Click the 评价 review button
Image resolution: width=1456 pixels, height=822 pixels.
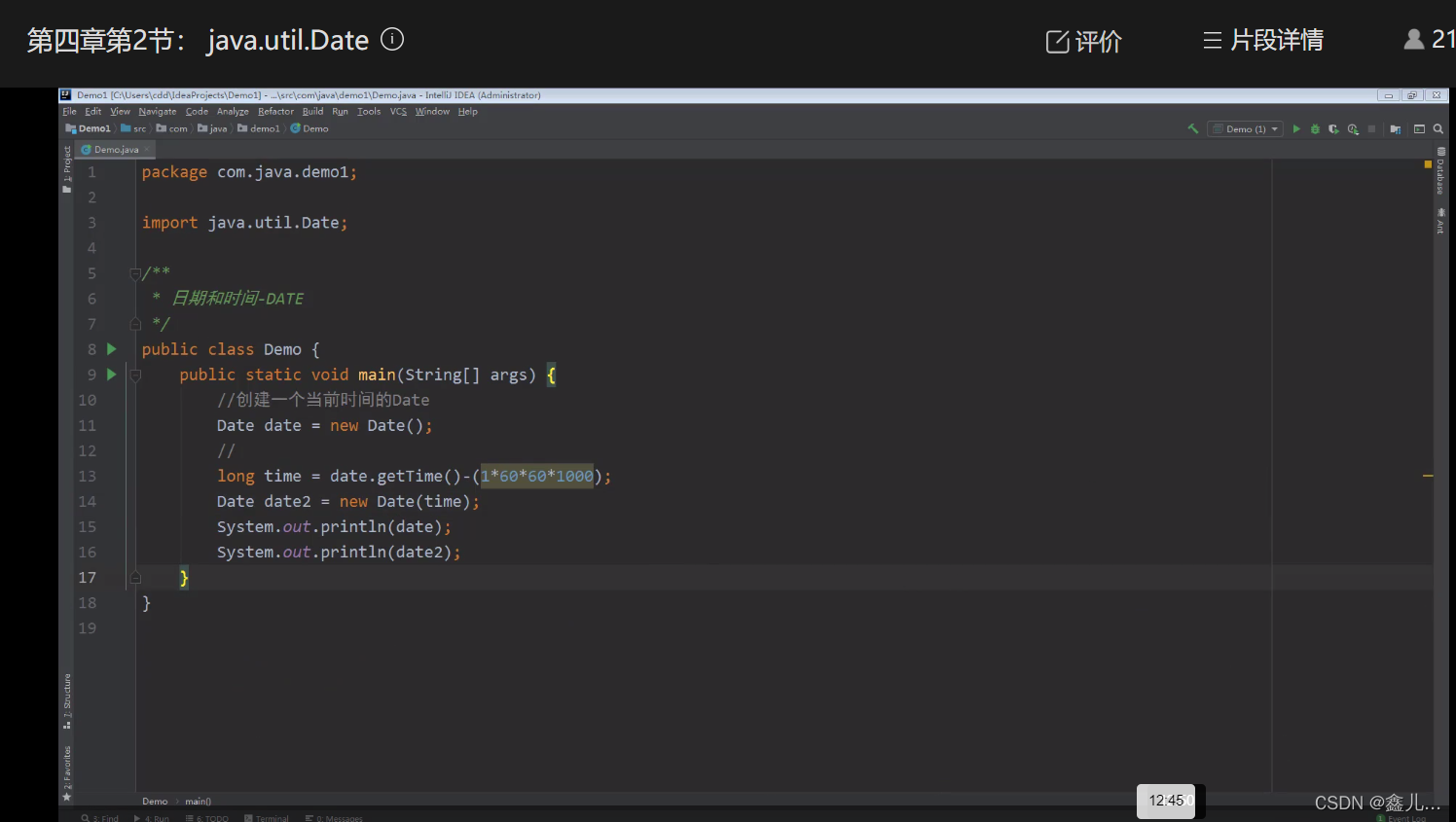(x=1084, y=41)
